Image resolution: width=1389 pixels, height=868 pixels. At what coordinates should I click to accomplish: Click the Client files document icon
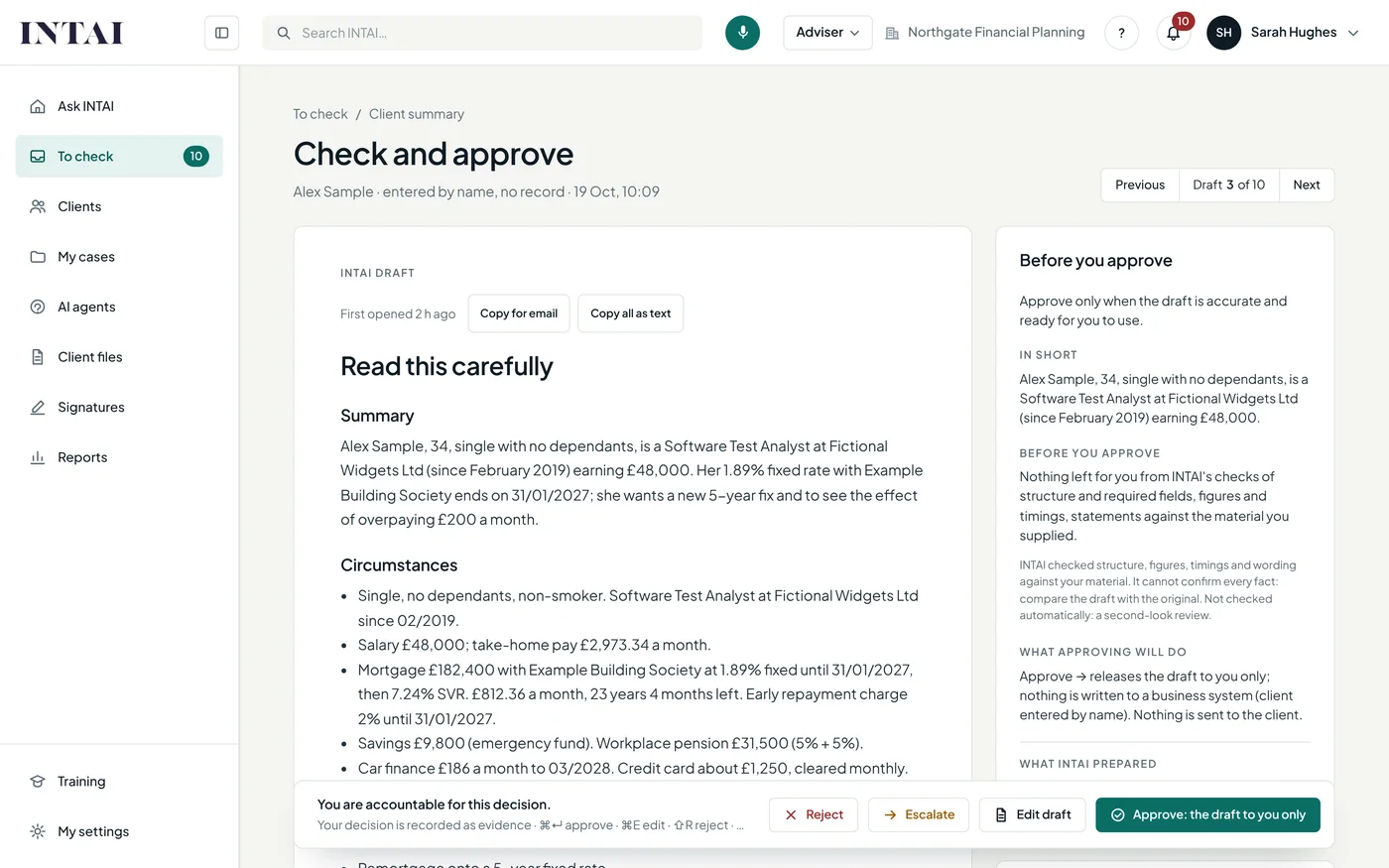(x=38, y=357)
